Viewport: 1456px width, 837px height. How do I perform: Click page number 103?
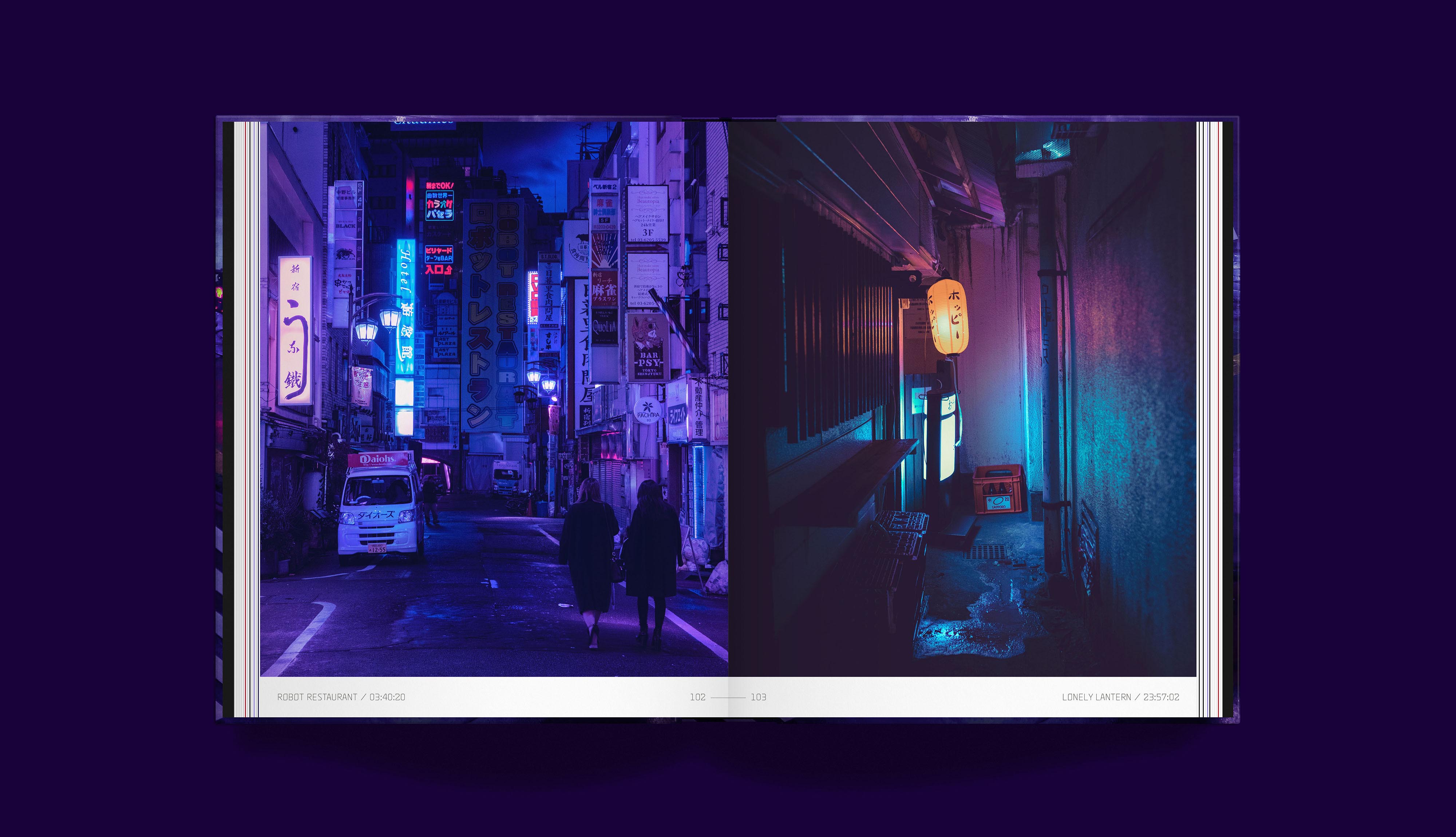tap(758, 697)
